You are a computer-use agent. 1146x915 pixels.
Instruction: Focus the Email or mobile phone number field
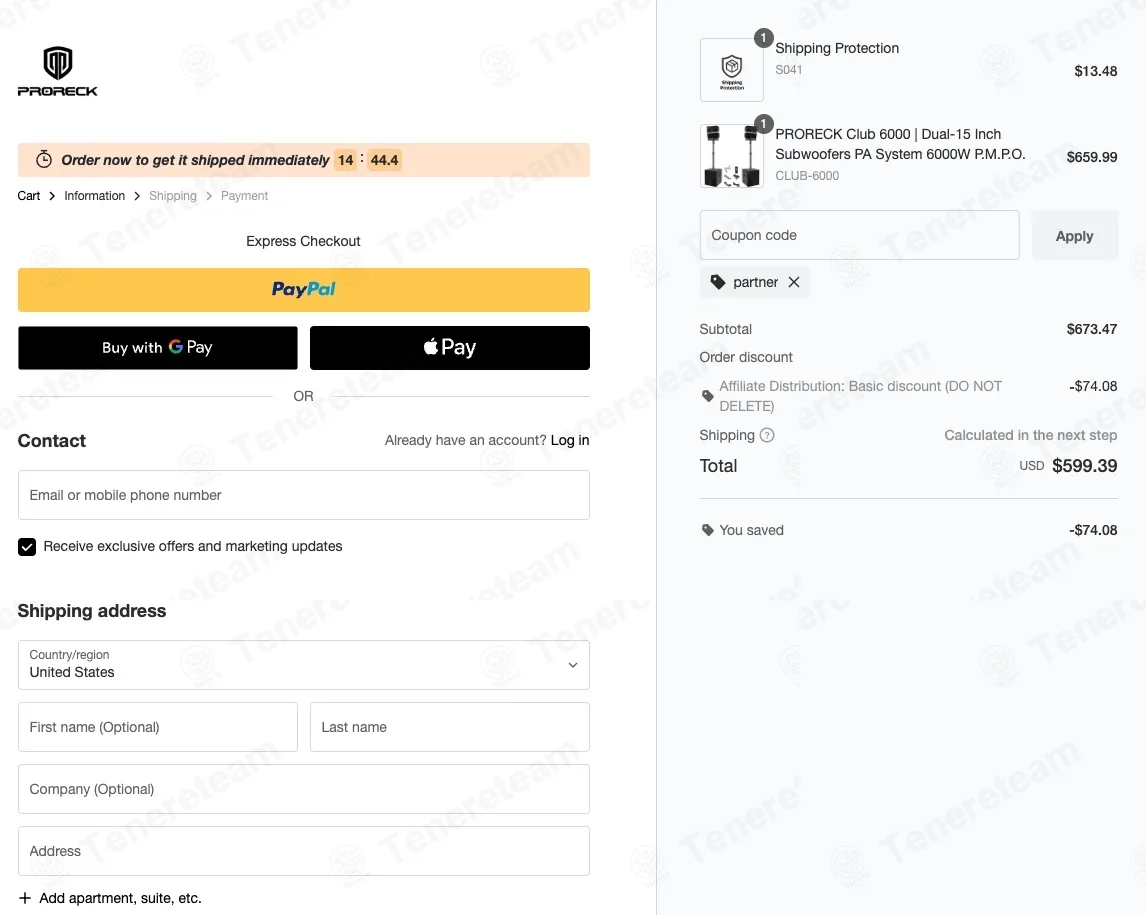pos(304,495)
